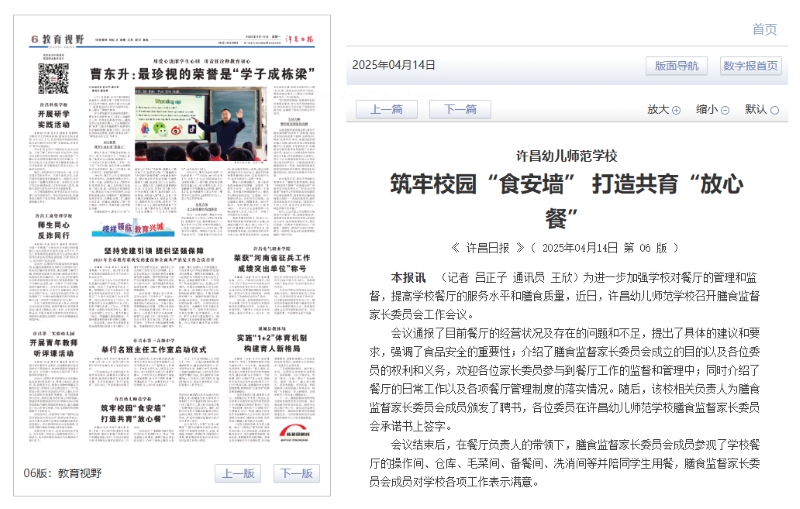The height and width of the screenshot is (509, 800).
Task: Open article 曹东升:最珍视的荣誉是“学子成栋梁”
Action: (x=203, y=74)
